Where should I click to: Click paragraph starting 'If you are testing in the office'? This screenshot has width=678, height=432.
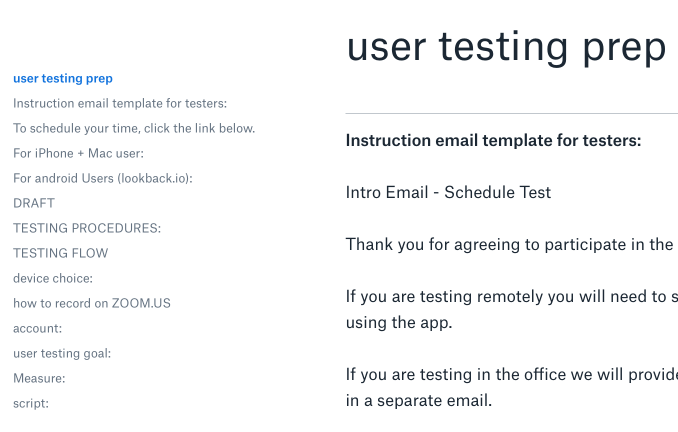511,387
